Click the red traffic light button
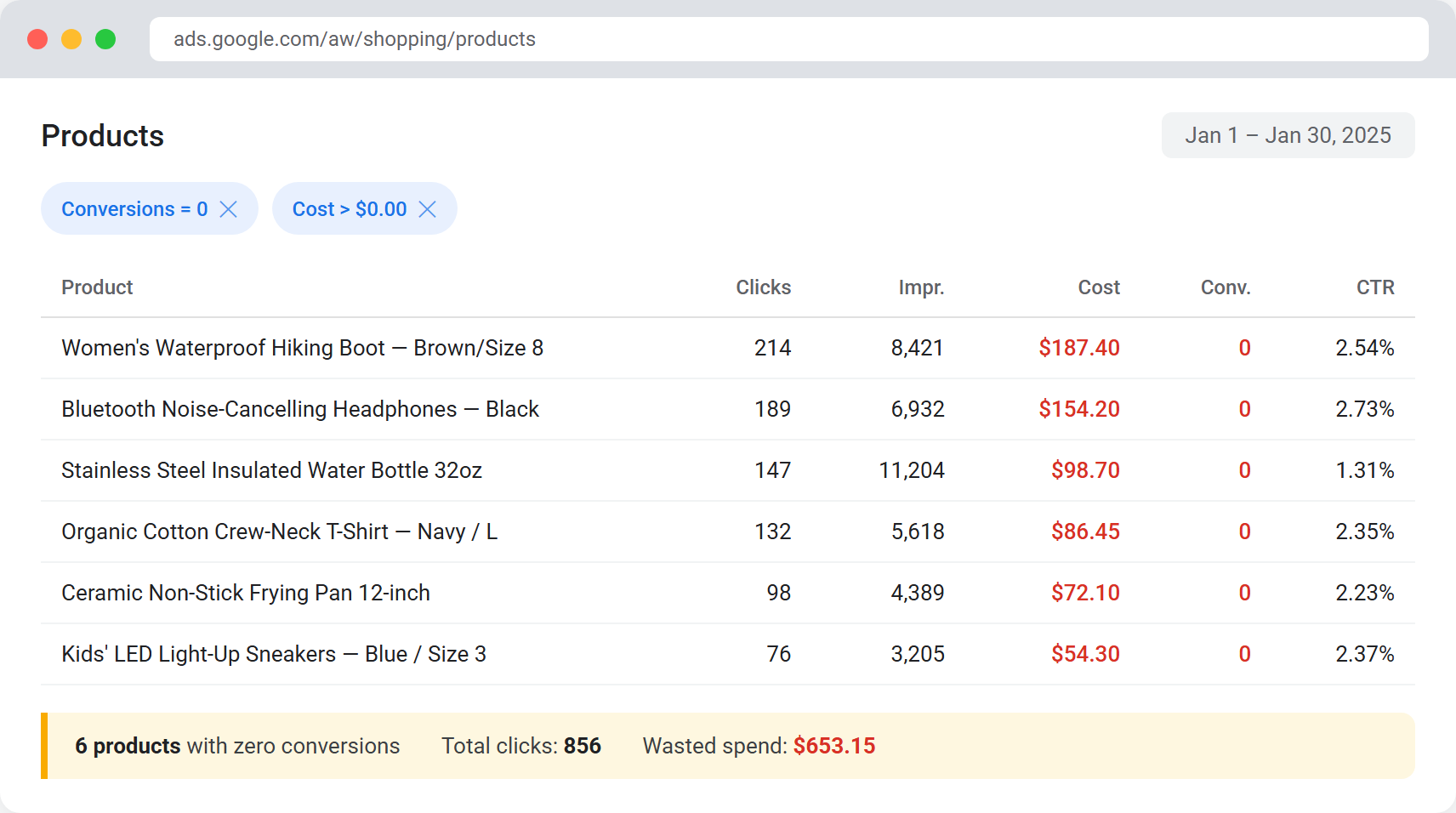The image size is (1456, 813). click(37, 39)
